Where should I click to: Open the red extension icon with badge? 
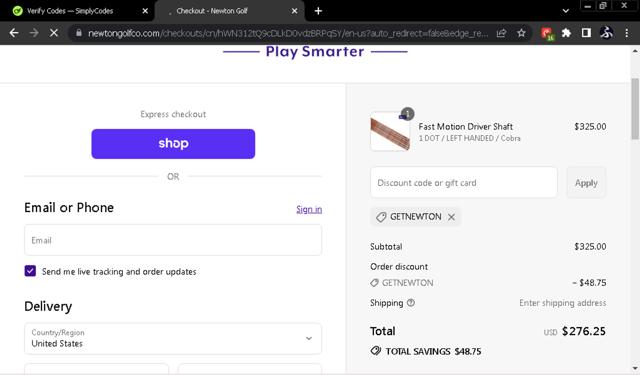click(x=547, y=33)
